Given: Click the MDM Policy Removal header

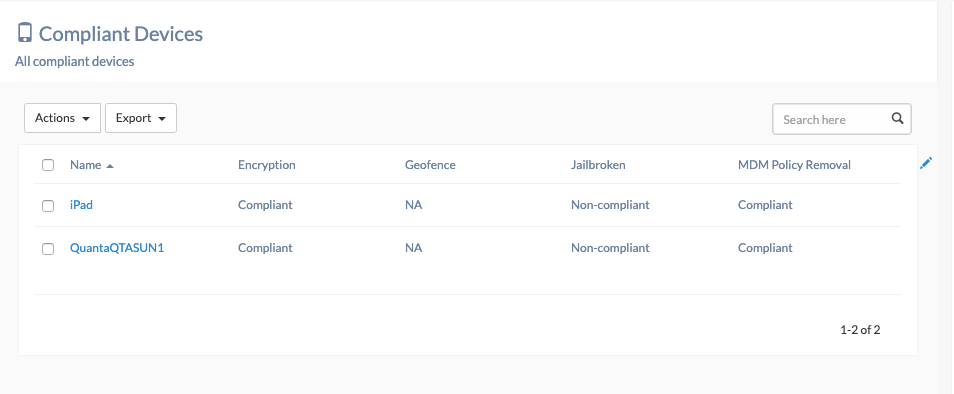Looking at the screenshot, I should pyautogui.click(x=794, y=165).
